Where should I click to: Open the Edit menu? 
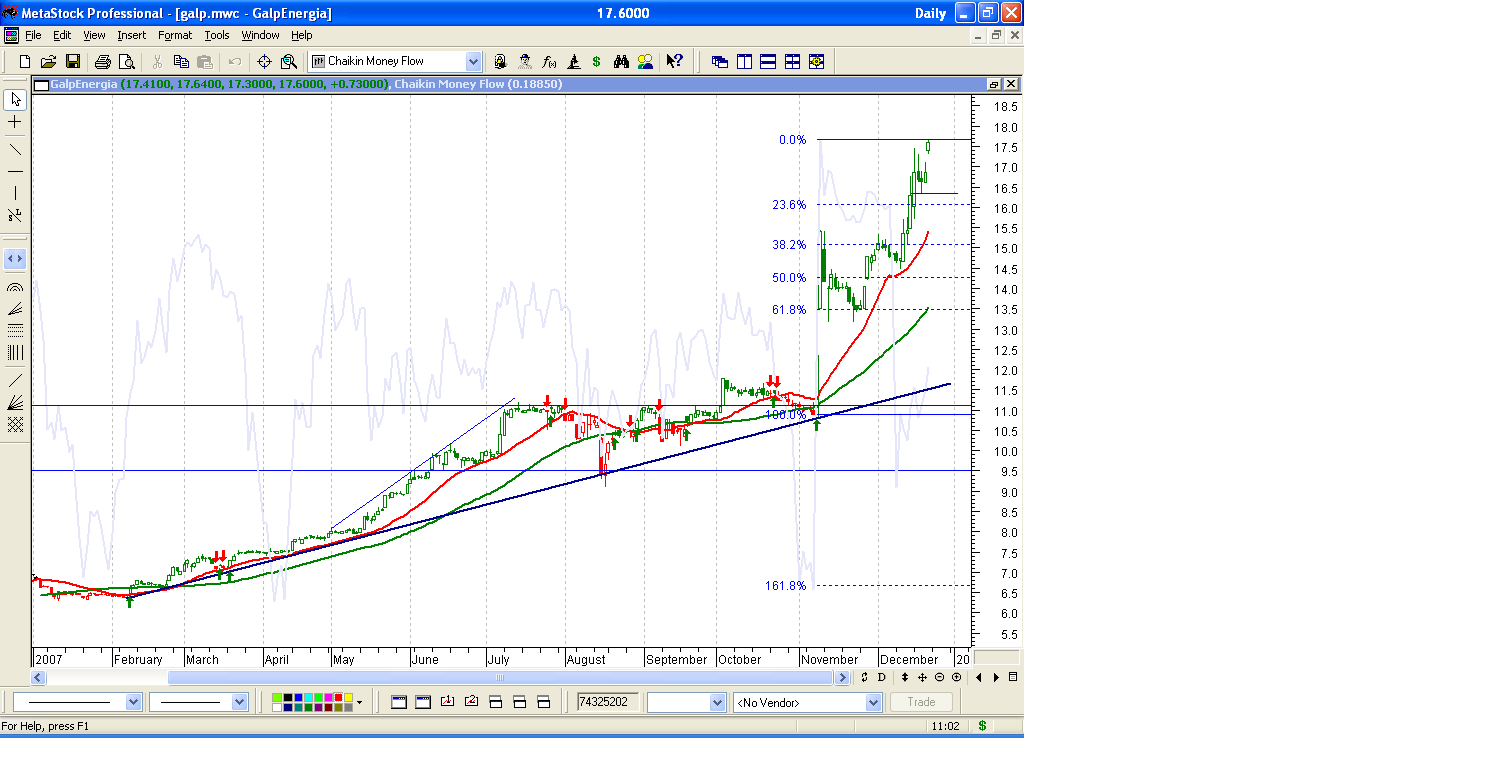[62, 35]
